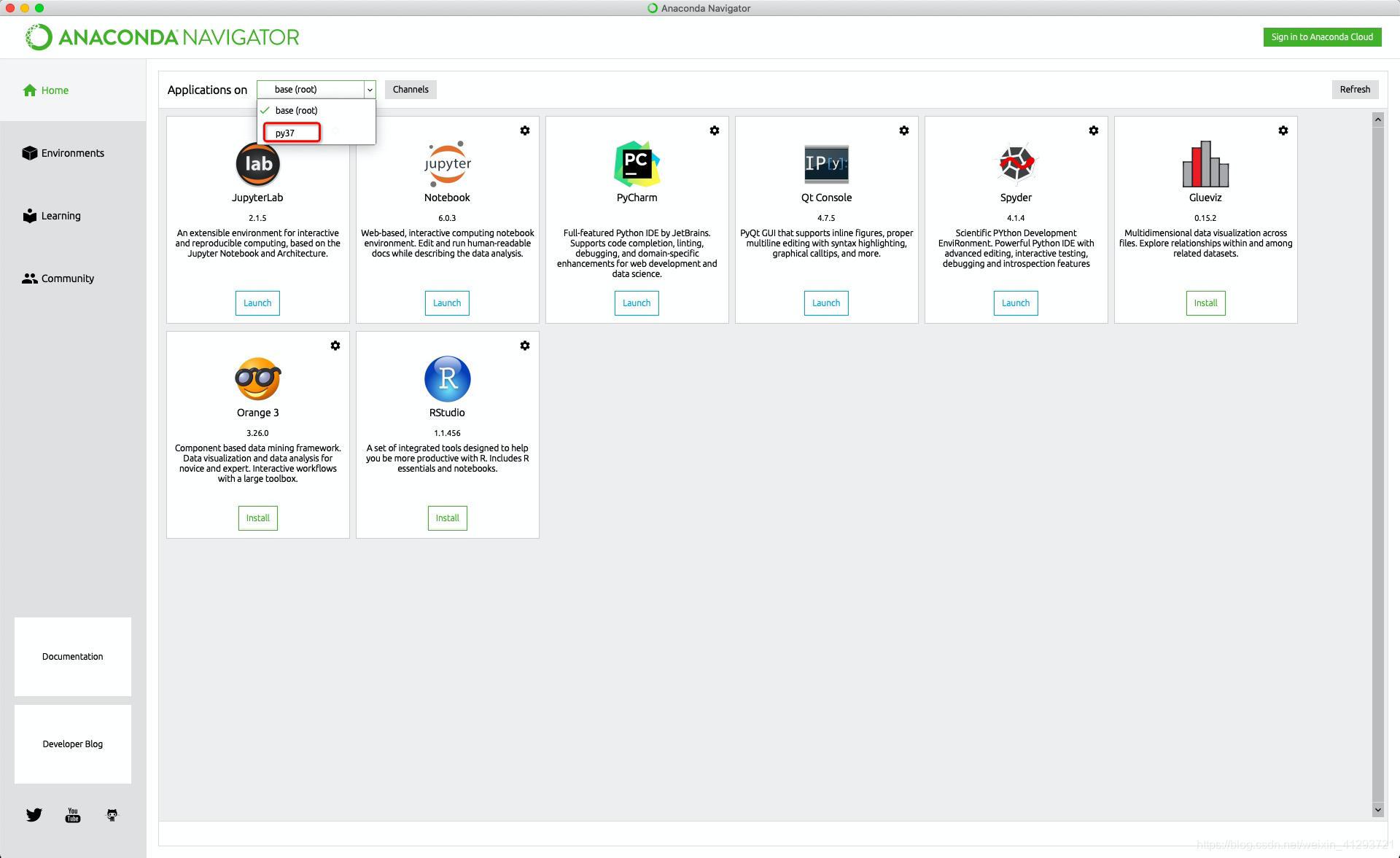
Task: Click the Anaconda Navigator logo
Action: [162, 37]
